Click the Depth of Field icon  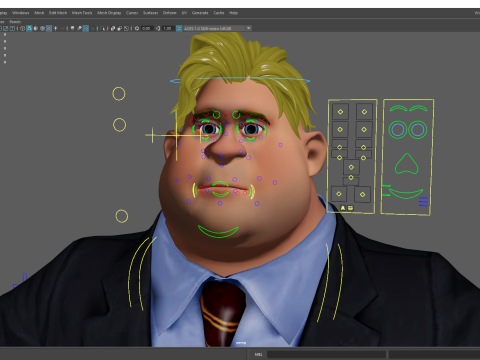coord(92,28)
